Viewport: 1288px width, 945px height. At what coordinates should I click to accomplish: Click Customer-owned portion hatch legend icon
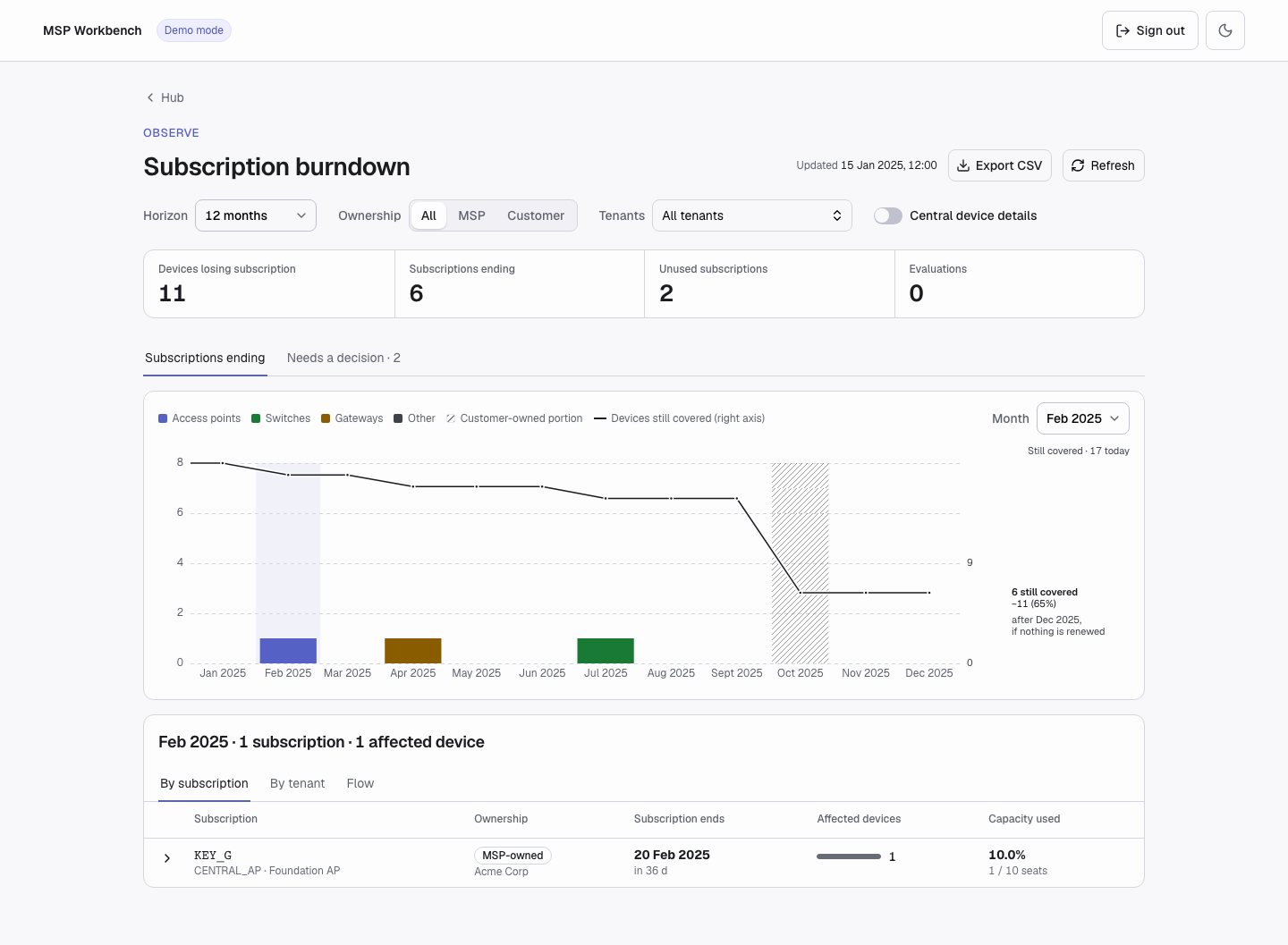tap(451, 418)
